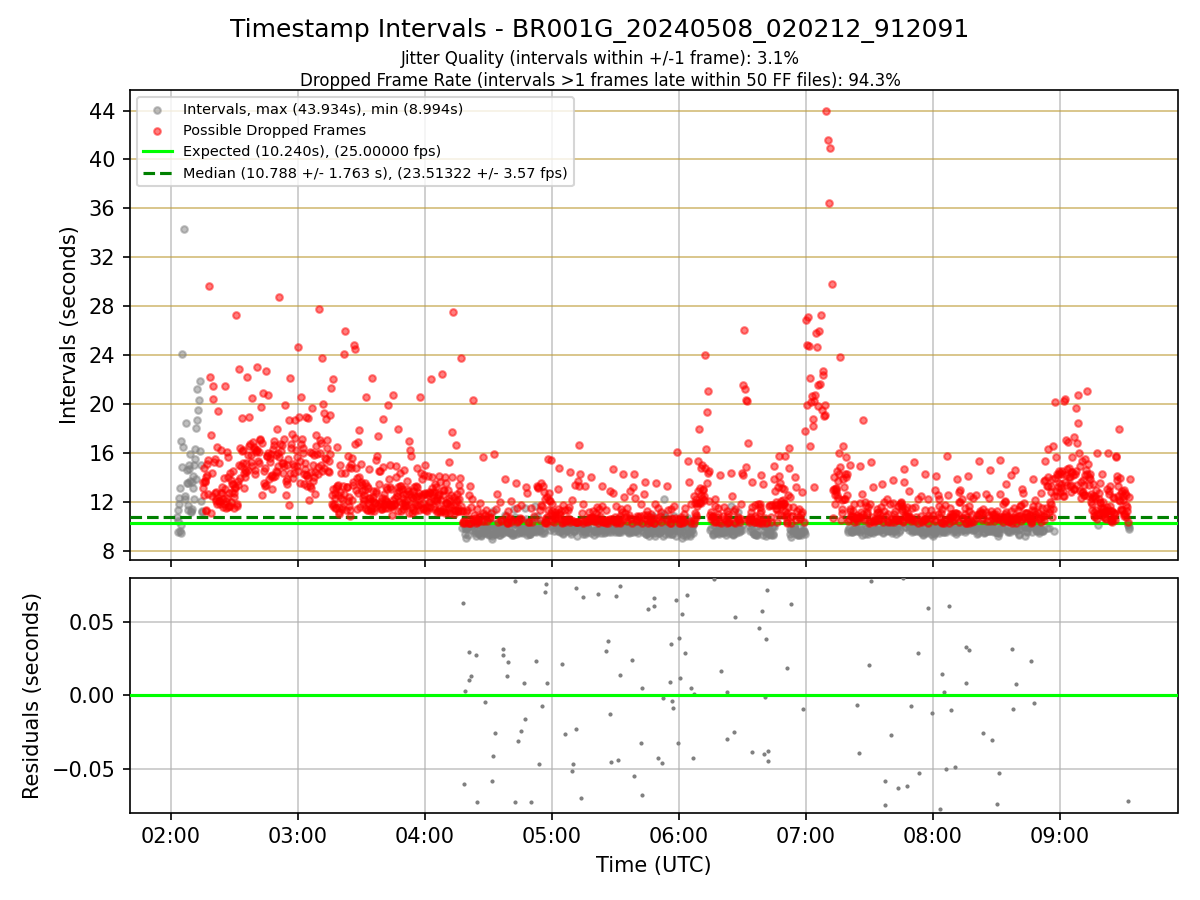Select the plot title 'Timestamp Intervals - BR001G_20240508_020212_912091'

[599, 29]
